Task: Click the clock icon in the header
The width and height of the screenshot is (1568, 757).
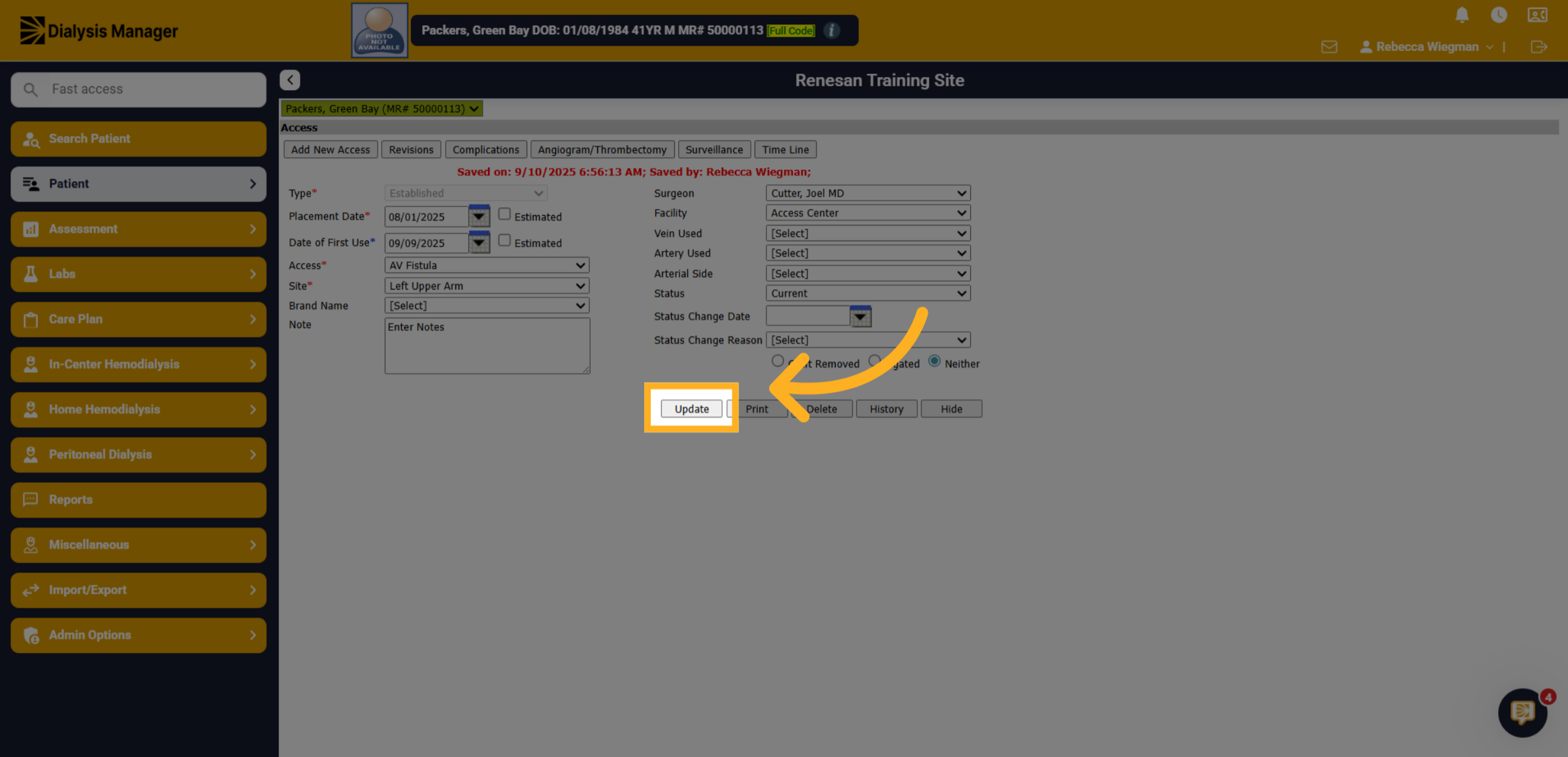Action: 1499,15
